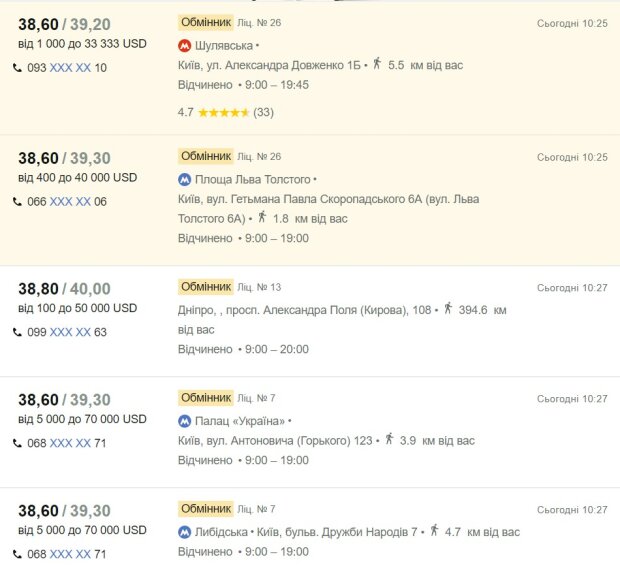The width and height of the screenshot is (620, 572).
Task: Show the phone number in the Палац «Україна» listing
Action: point(70,444)
